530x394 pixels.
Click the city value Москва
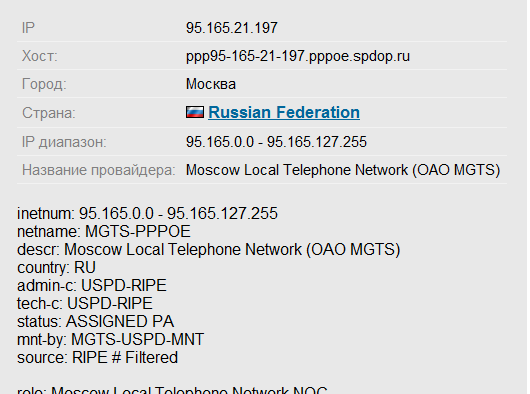click(x=211, y=84)
